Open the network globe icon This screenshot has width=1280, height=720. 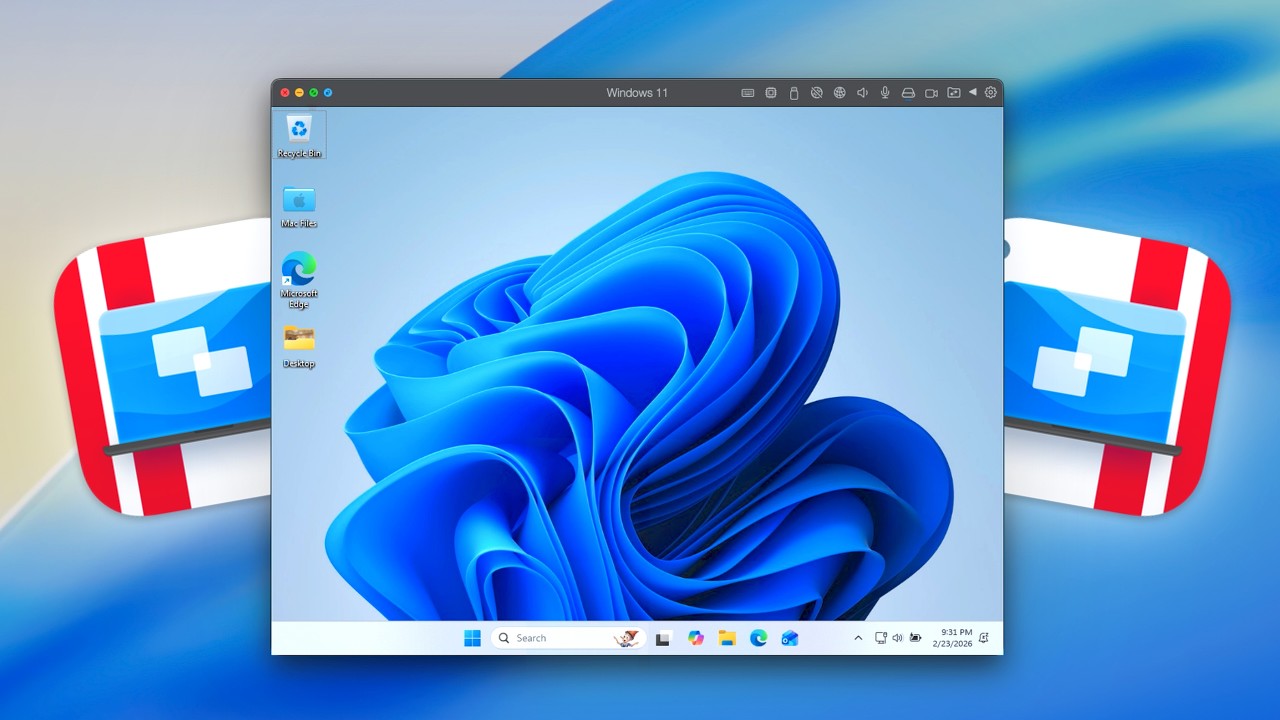click(839, 93)
